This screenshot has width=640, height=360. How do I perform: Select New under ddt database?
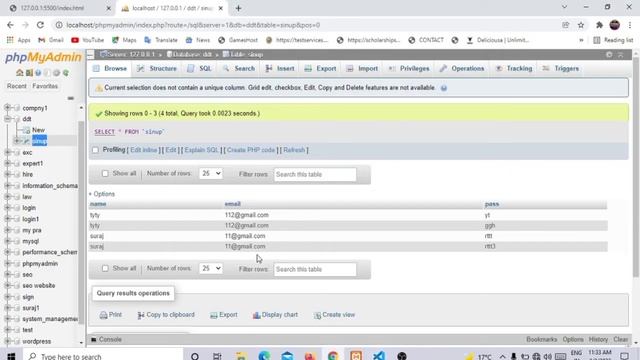(38, 130)
